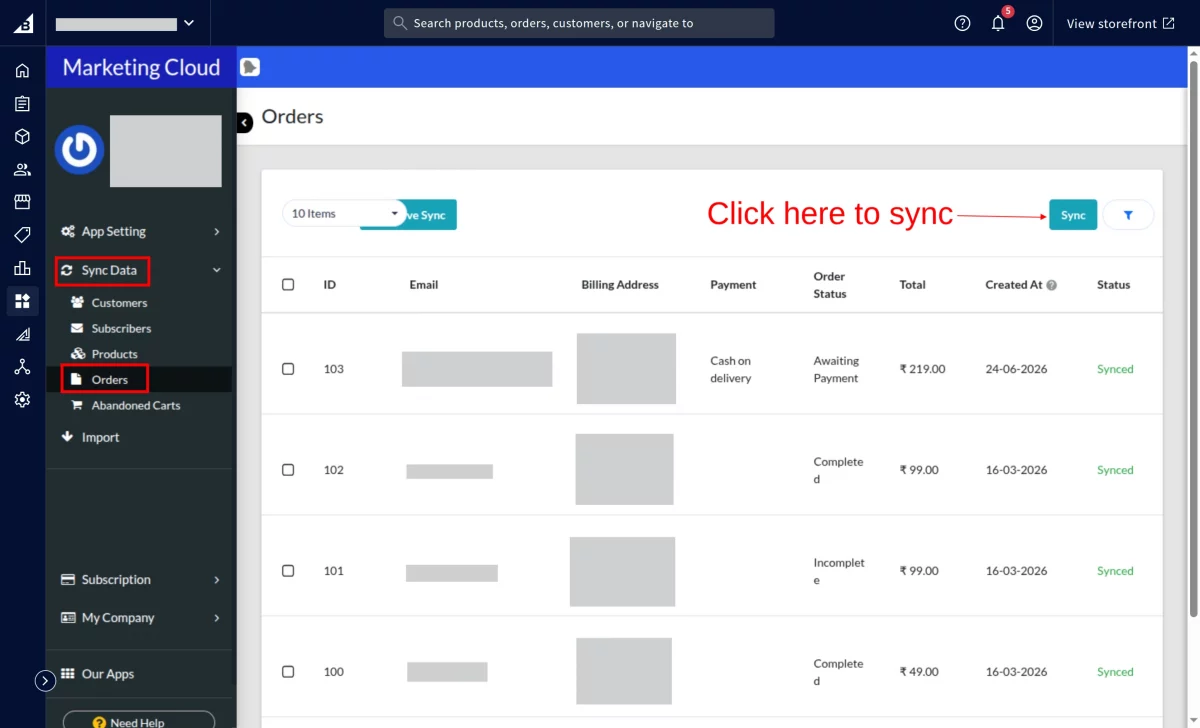The height and width of the screenshot is (728, 1200).
Task: Open Channel growth signal icon in left rail
Action: (x=22, y=334)
